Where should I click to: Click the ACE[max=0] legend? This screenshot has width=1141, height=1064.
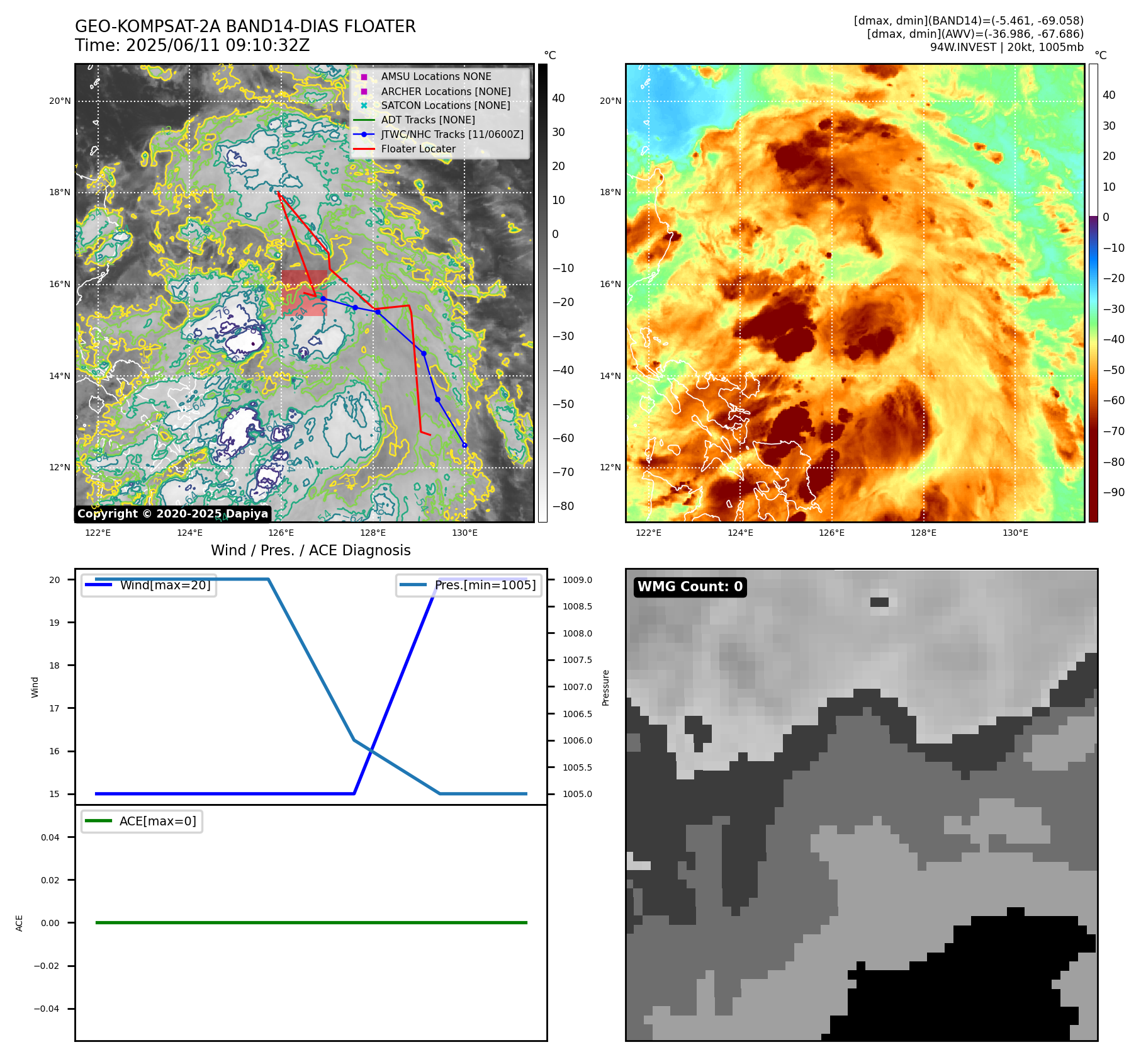(142, 821)
